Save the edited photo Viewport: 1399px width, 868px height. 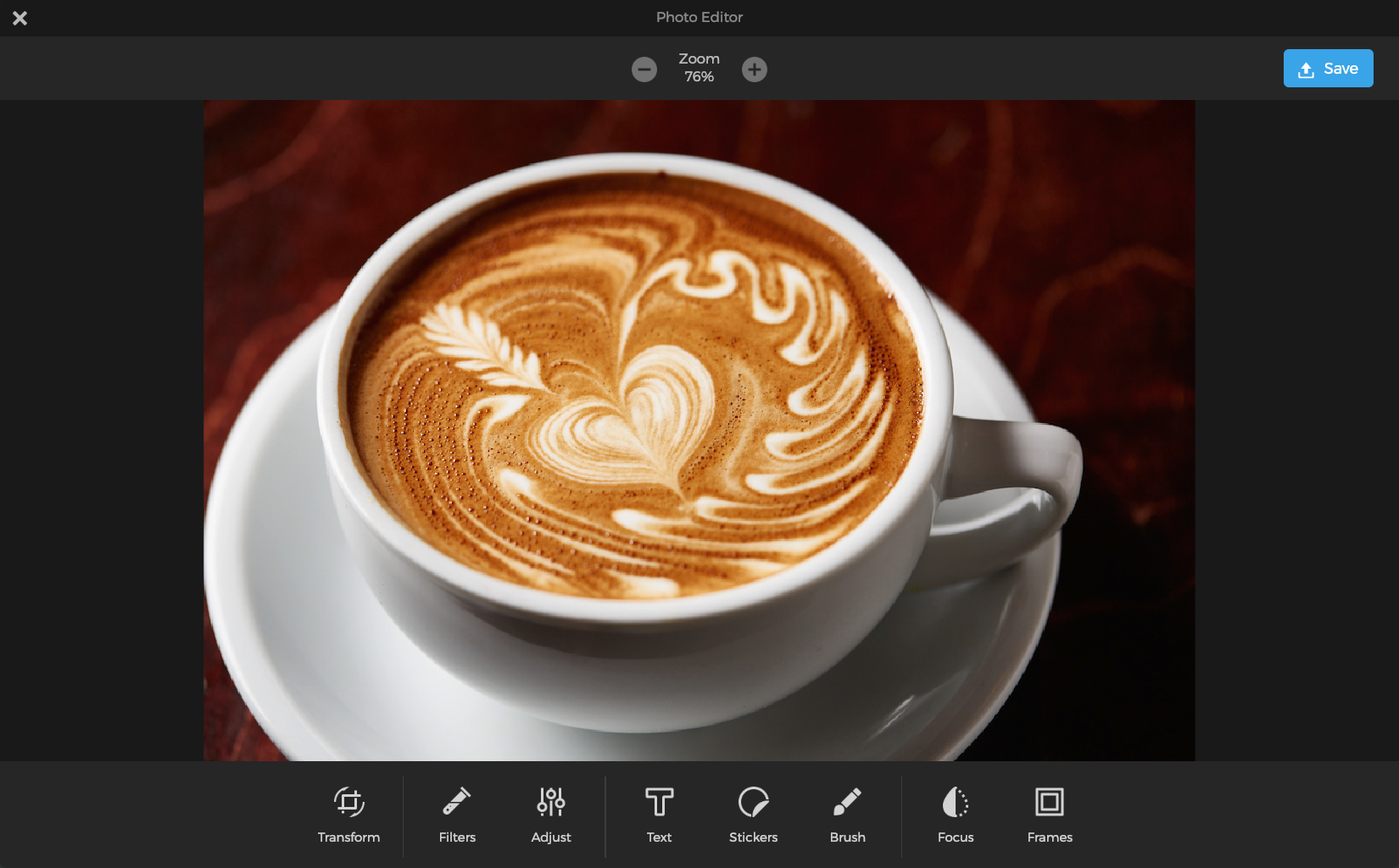pos(1328,69)
